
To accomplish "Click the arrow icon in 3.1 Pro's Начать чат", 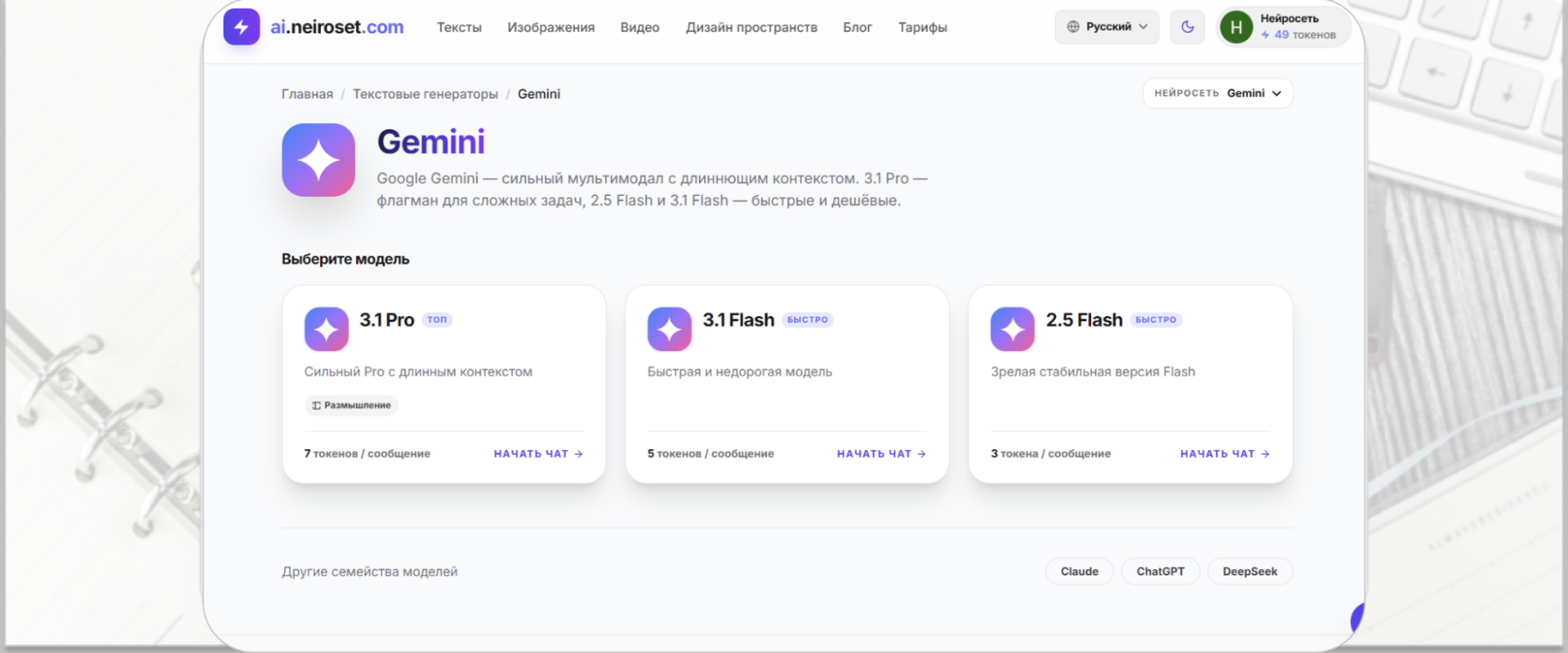I will [x=578, y=454].
